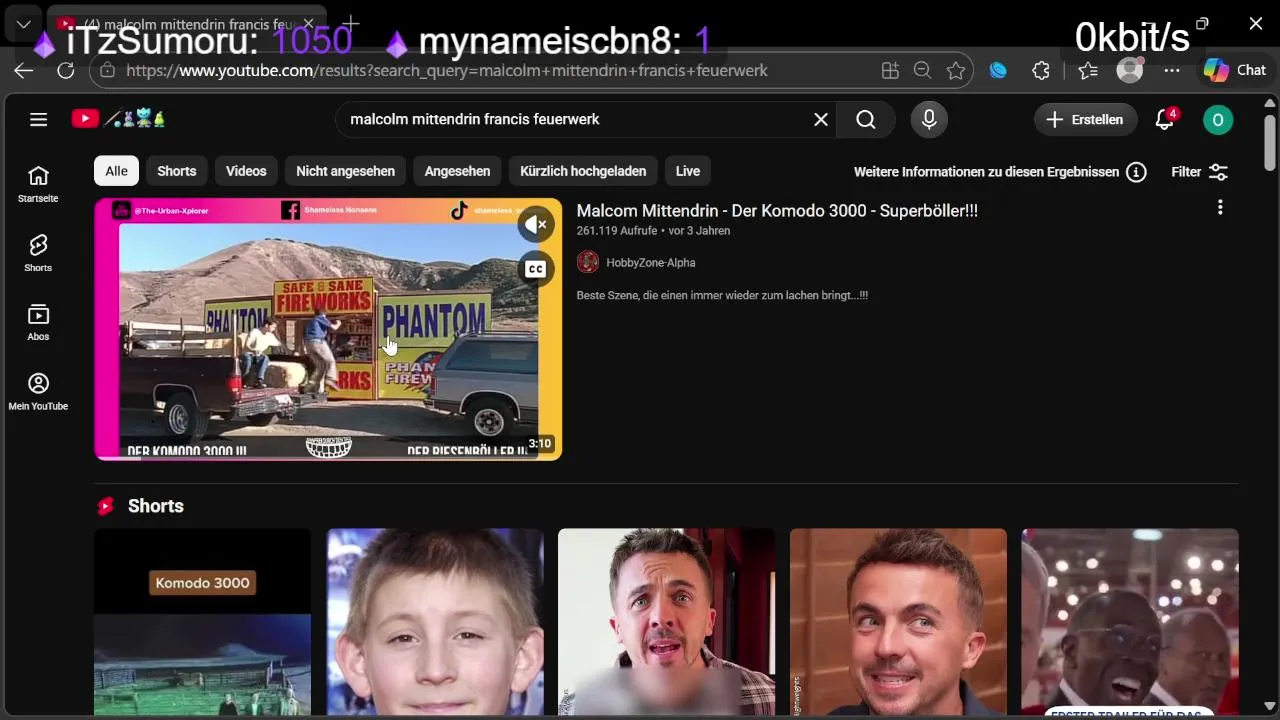Click the 261.119 Aufrufe view count

[x=617, y=231]
